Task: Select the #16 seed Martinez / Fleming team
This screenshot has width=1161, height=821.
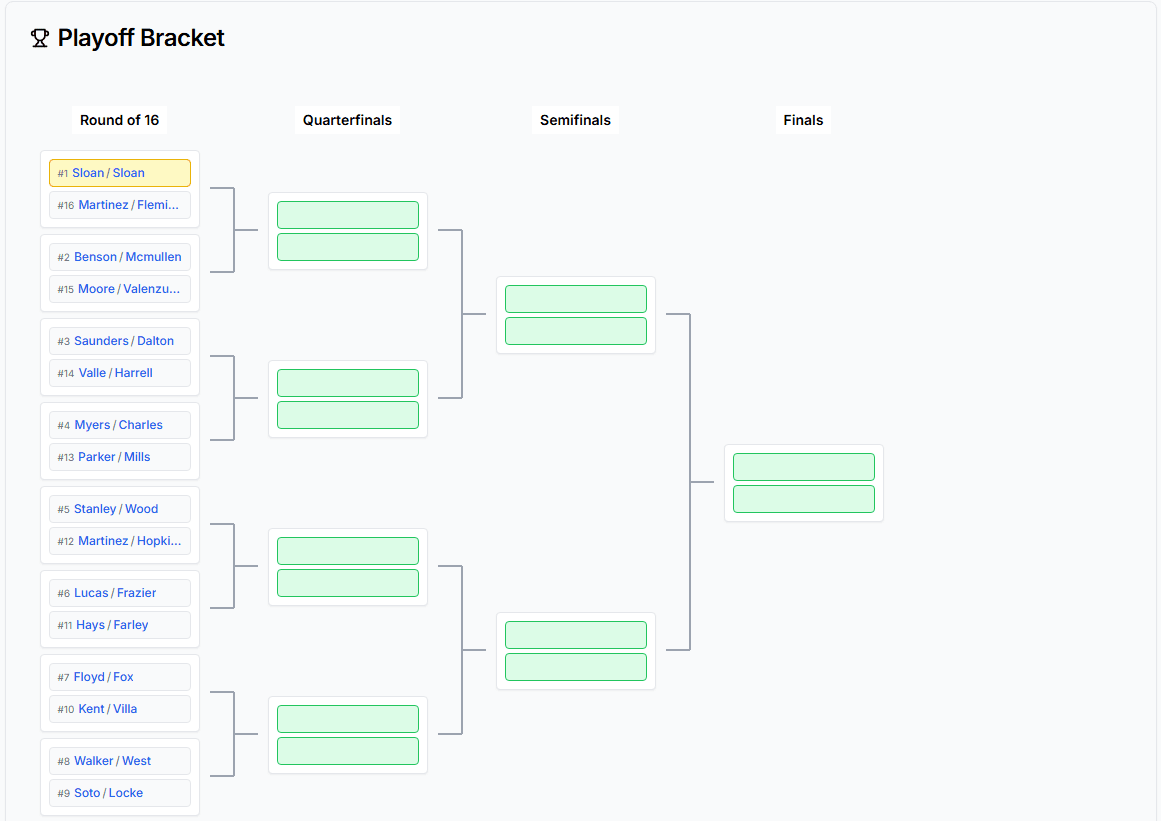Action: click(x=120, y=204)
